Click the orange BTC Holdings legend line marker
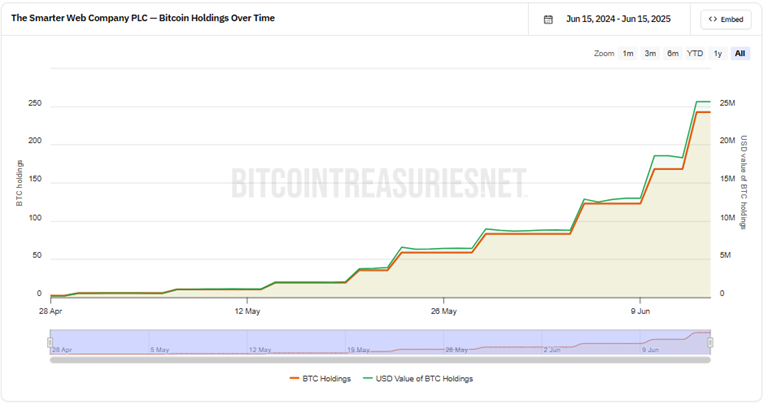 tap(295, 379)
